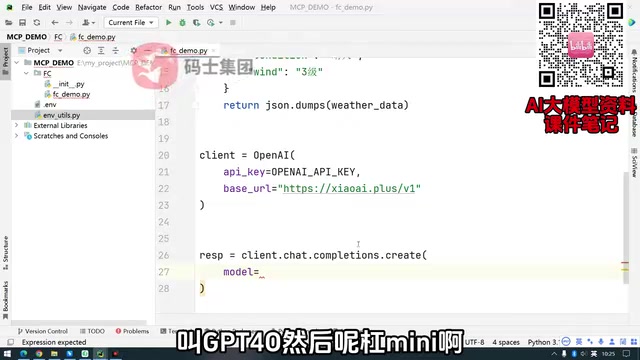The height and width of the screenshot is (360, 640).
Task: Close the fc_demo.py editor tab
Action: 213,51
